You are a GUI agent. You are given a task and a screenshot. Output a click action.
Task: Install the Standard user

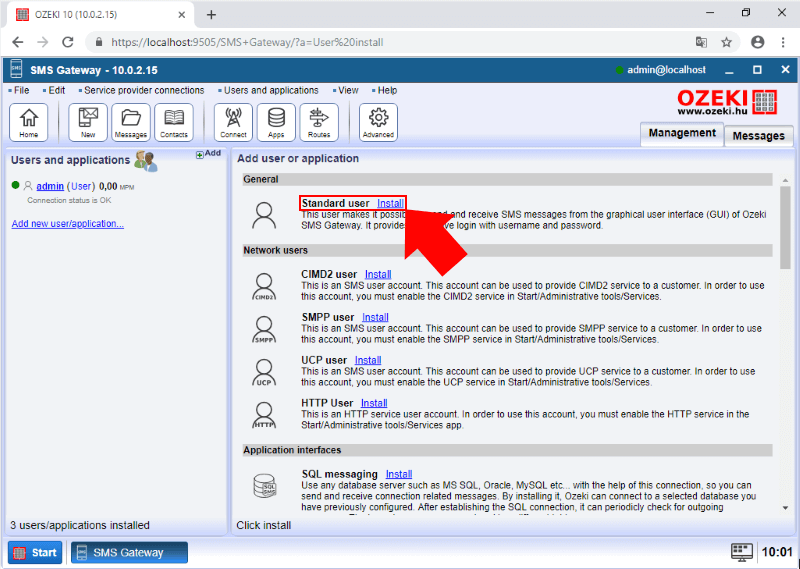(390, 203)
